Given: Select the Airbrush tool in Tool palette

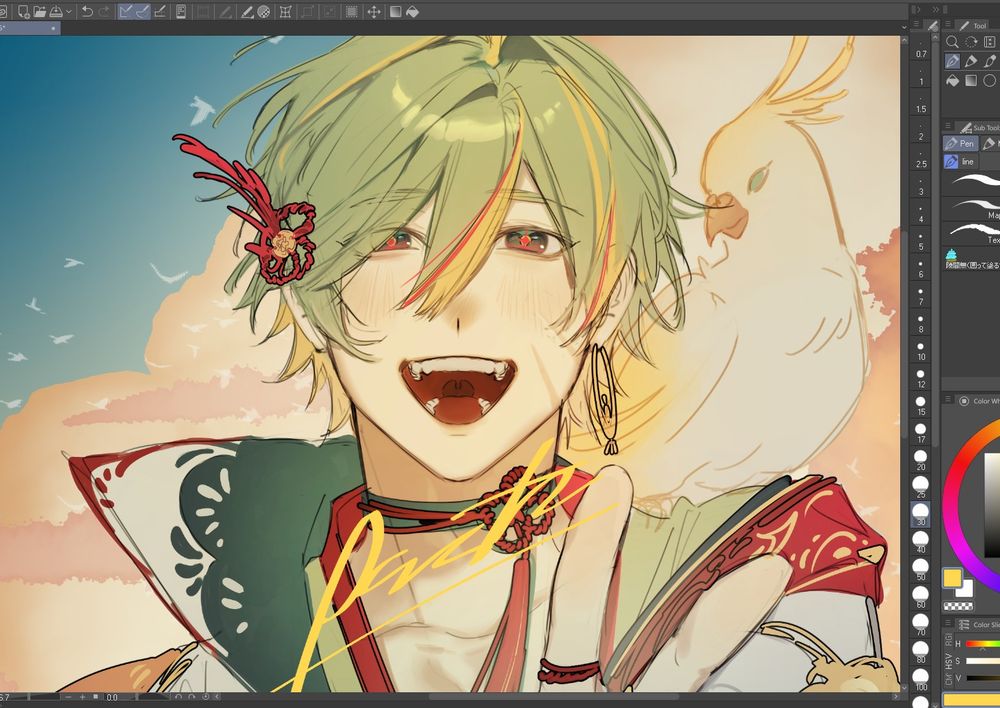Looking at the screenshot, I should [x=990, y=61].
